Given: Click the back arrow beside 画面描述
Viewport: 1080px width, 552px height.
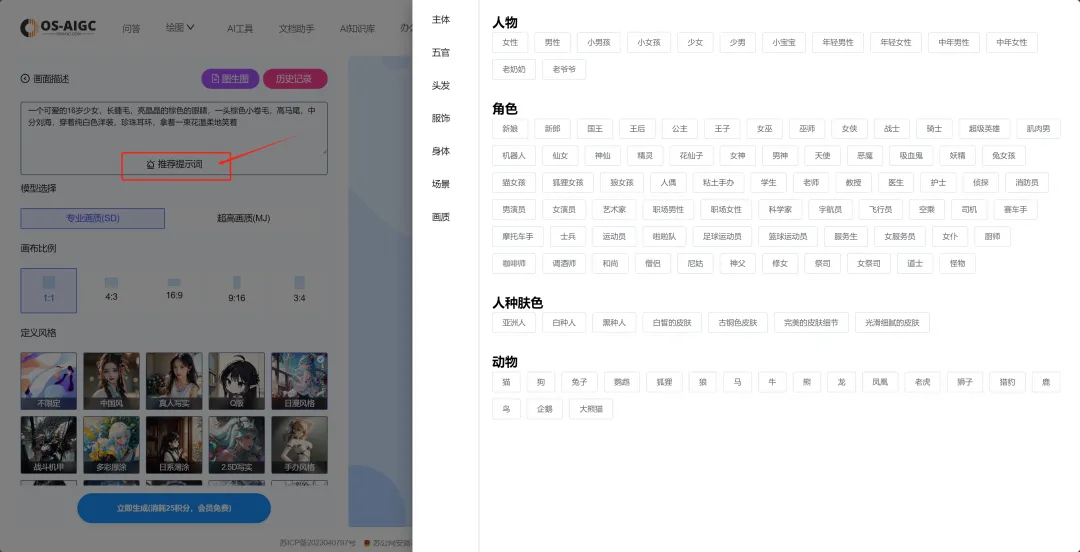Looking at the screenshot, I should coord(25,79).
